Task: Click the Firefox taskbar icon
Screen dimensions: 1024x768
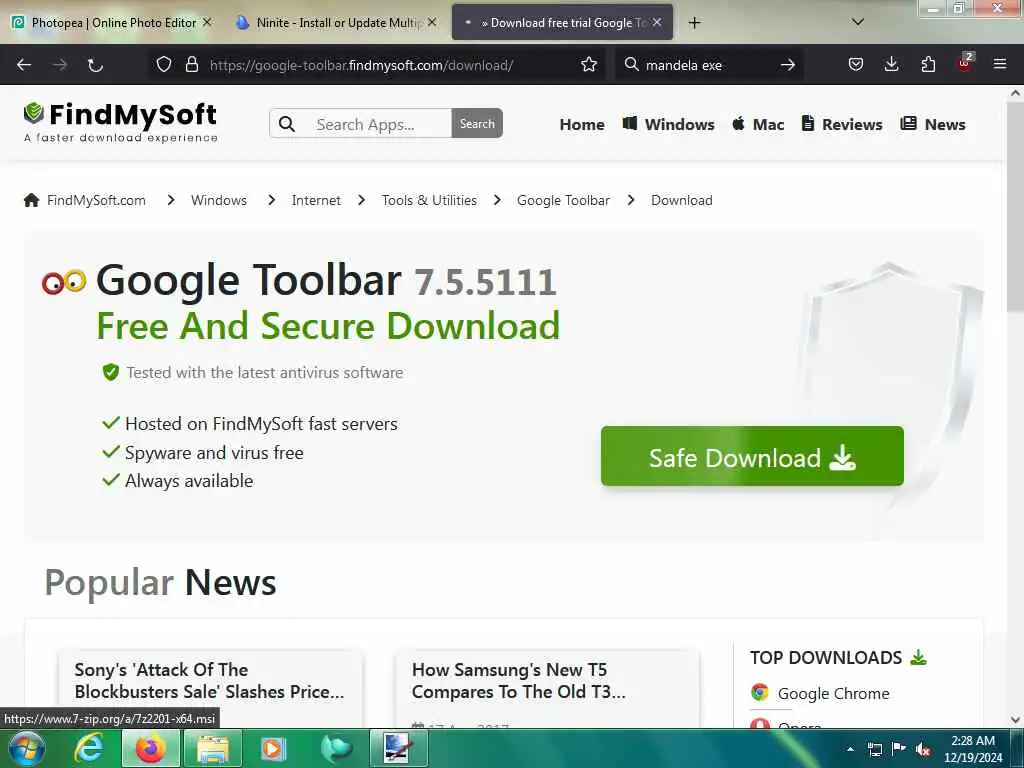Action: click(x=150, y=748)
